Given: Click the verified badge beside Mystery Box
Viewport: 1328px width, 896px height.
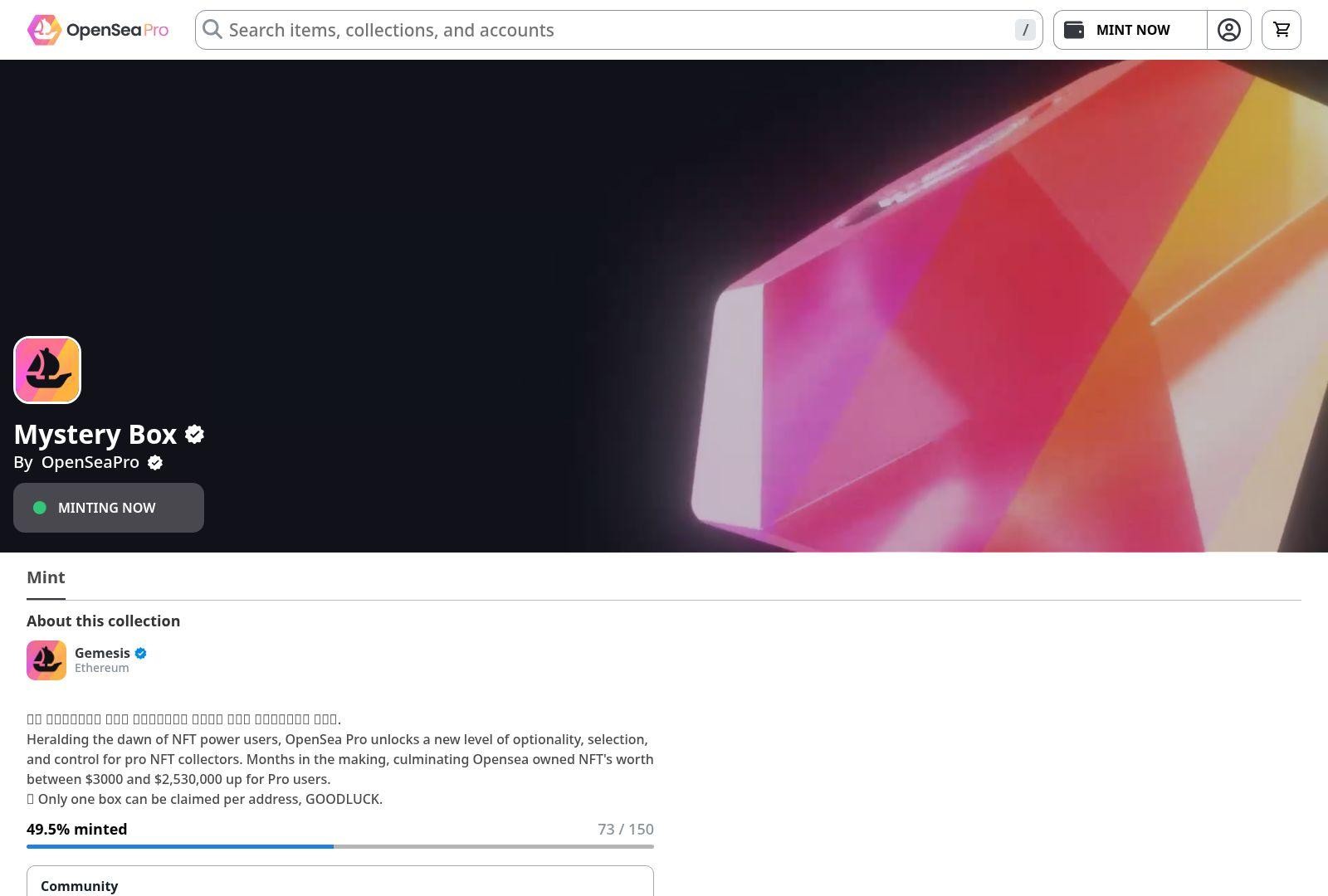Looking at the screenshot, I should click(195, 434).
